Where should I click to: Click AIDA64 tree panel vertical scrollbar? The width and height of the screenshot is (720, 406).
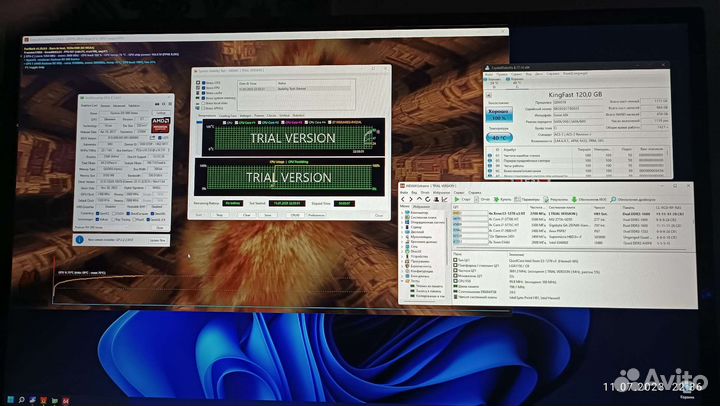tap(447, 239)
